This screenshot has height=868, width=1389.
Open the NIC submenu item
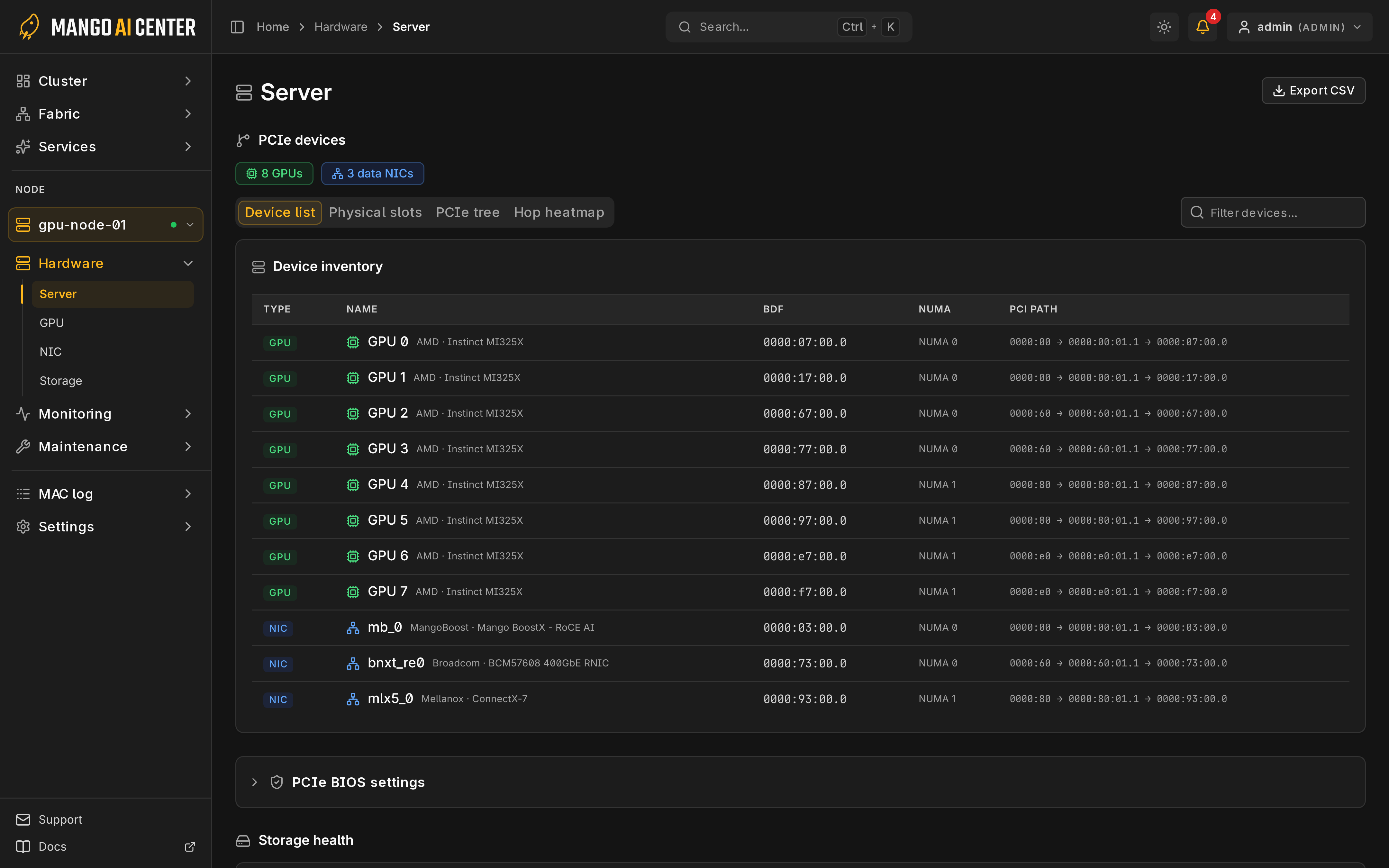113,351
